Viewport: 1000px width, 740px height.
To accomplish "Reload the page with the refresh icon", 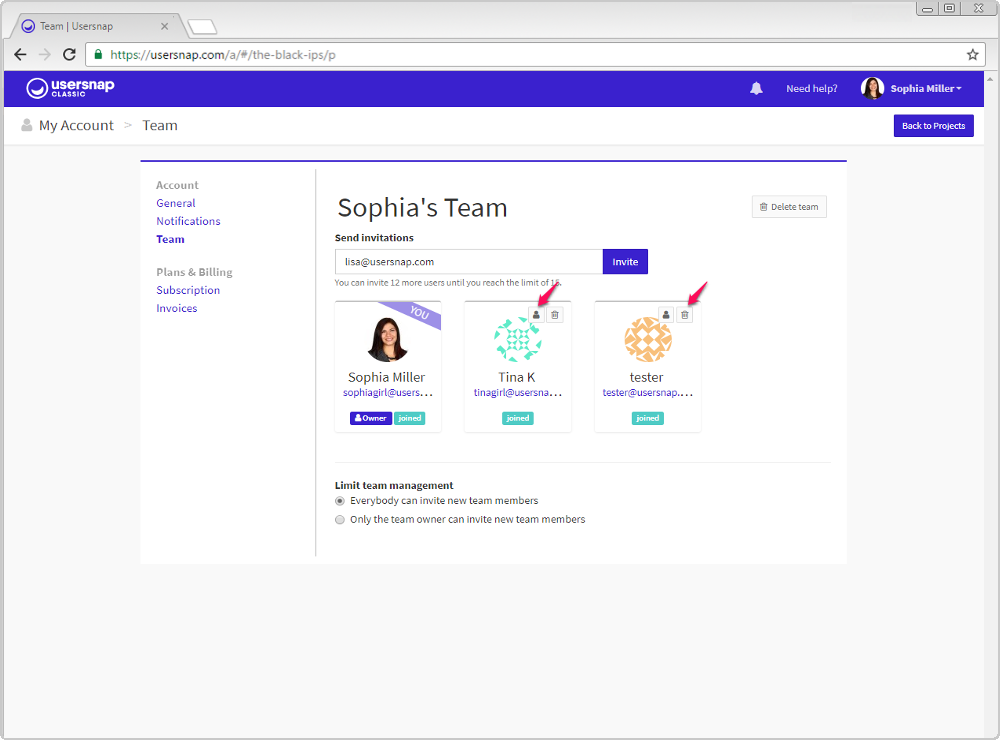I will (70, 55).
